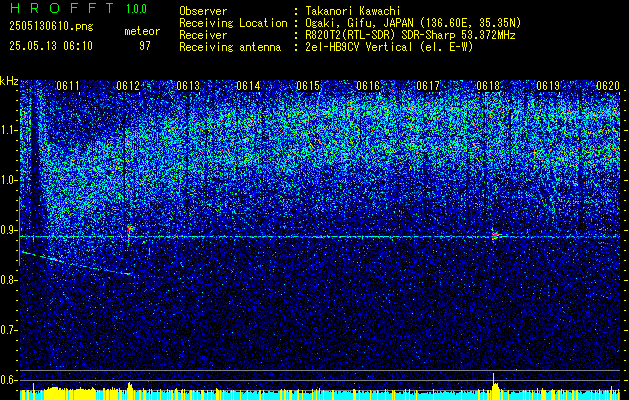Click the 0614 time marker
This screenshot has height=400, width=629.
click(x=248, y=86)
